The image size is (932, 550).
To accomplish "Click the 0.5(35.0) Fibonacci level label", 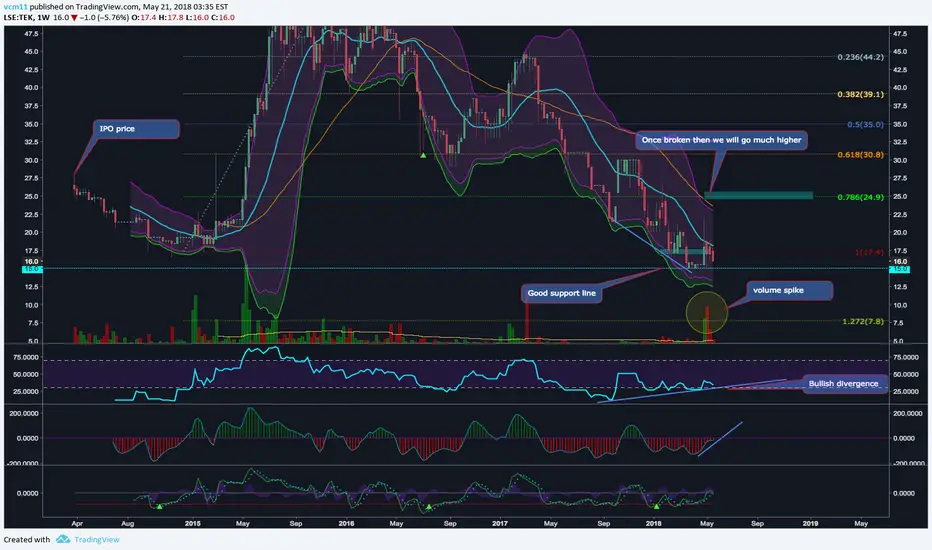I will pos(865,125).
